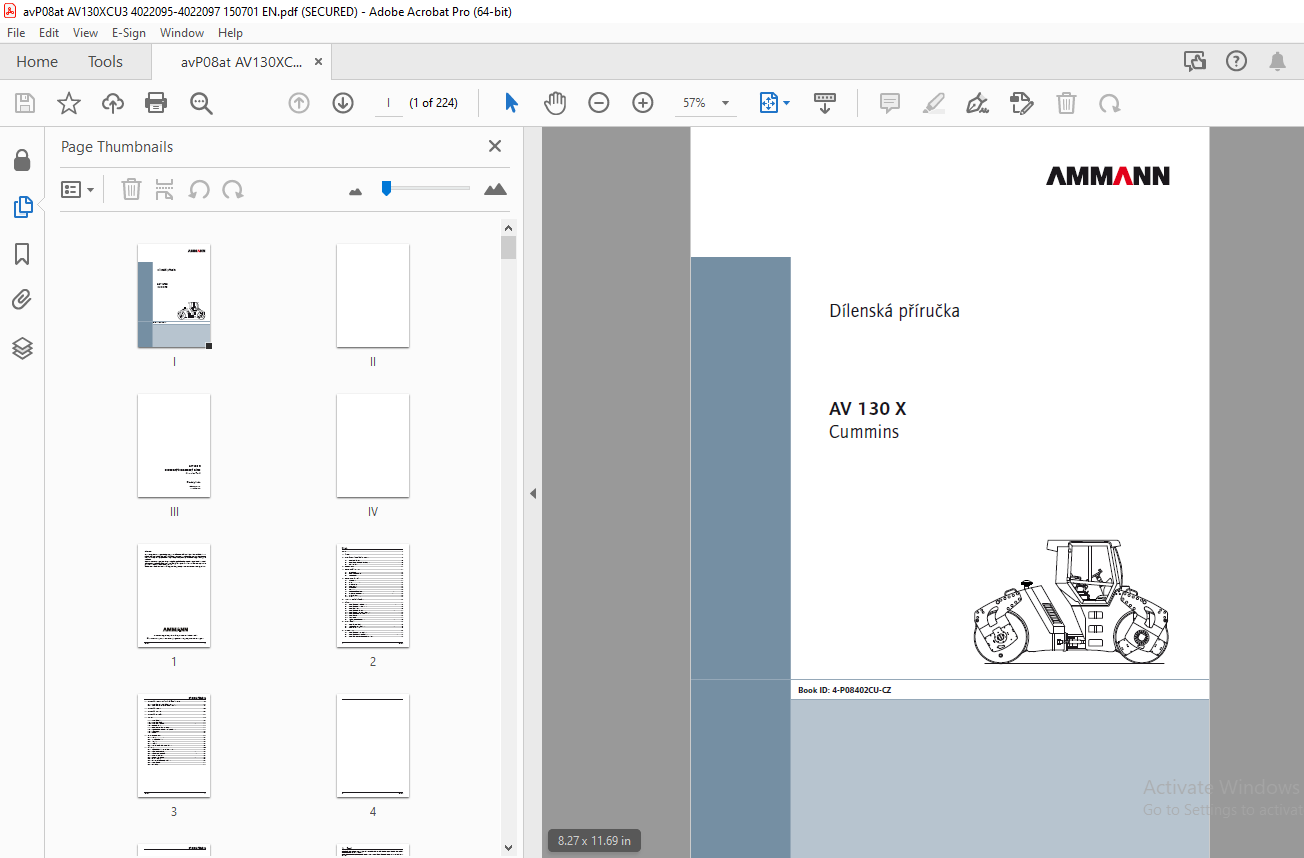Enlarge thumbnail size large mountain icon
The height and width of the screenshot is (858, 1304).
[x=495, y=189]
